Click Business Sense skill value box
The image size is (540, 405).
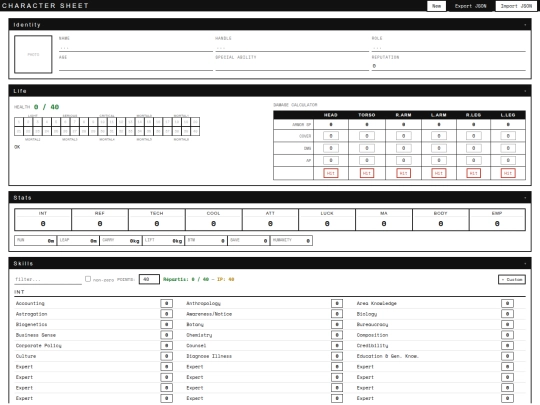[166, 335]
